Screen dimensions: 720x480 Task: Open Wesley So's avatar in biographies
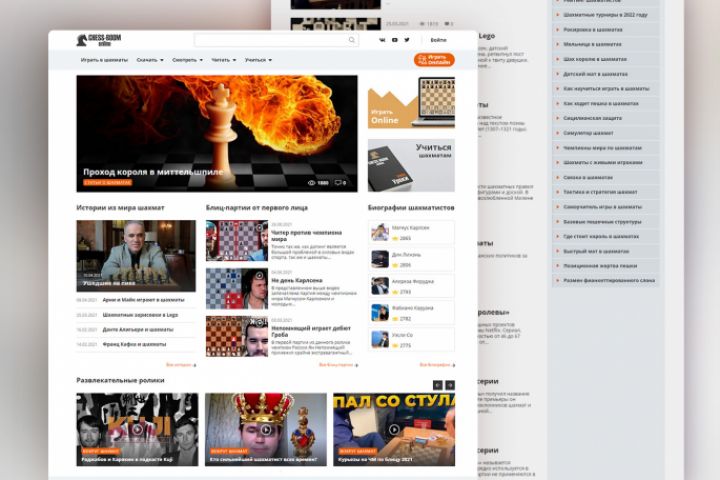click(380, 339)
